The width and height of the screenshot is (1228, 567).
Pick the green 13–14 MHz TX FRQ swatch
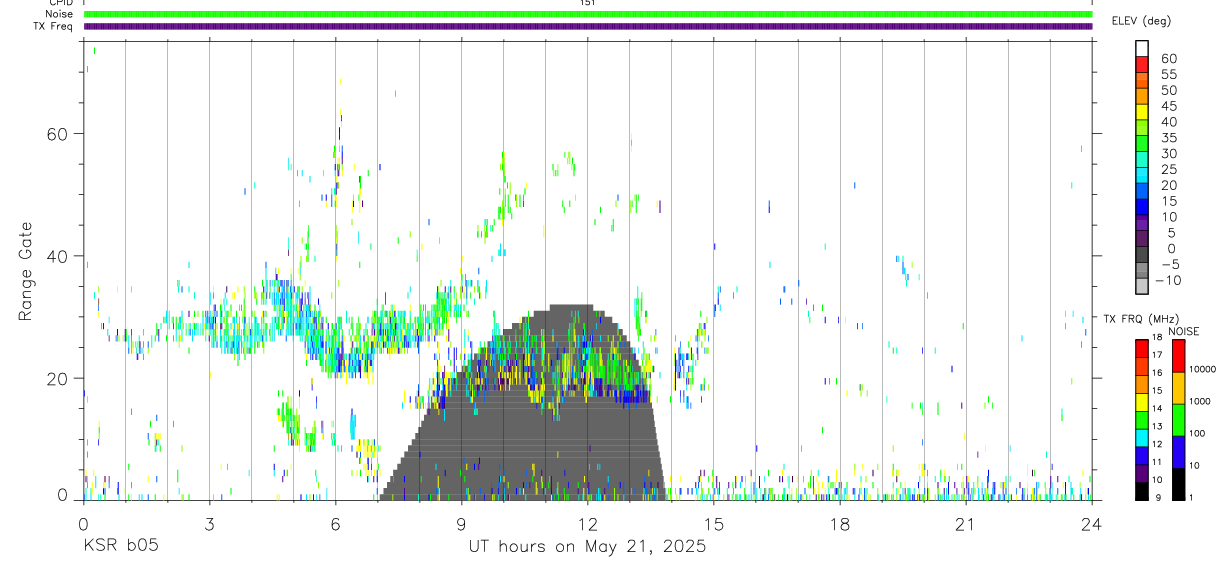(x=1141, y=420)
